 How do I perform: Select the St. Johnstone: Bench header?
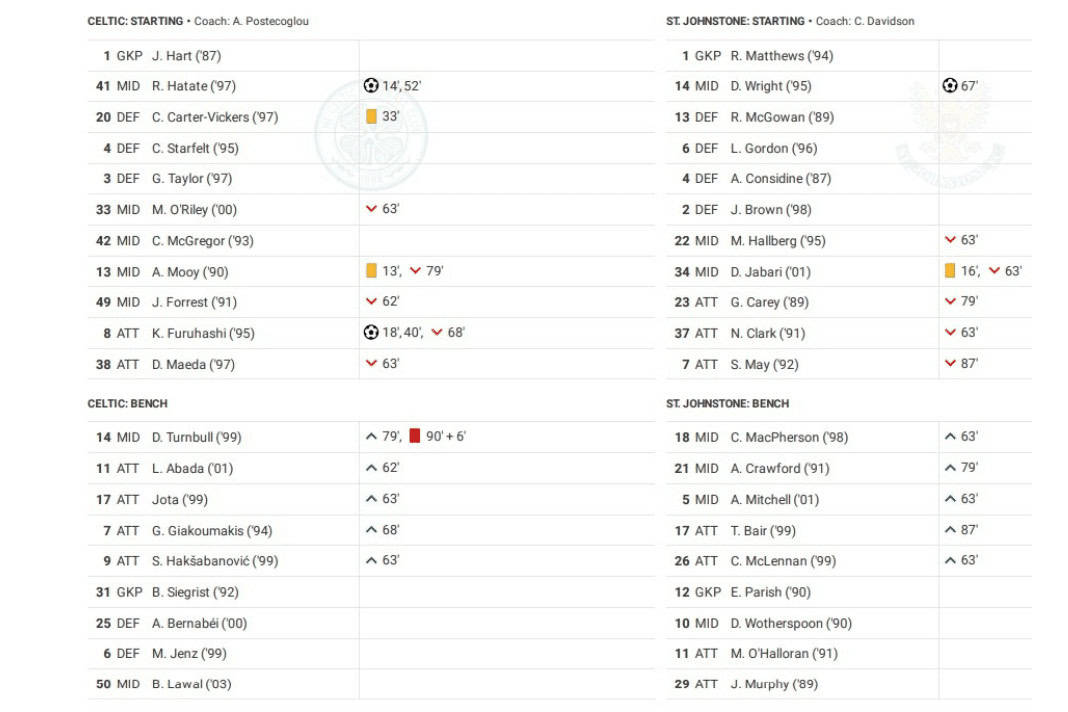727,403
